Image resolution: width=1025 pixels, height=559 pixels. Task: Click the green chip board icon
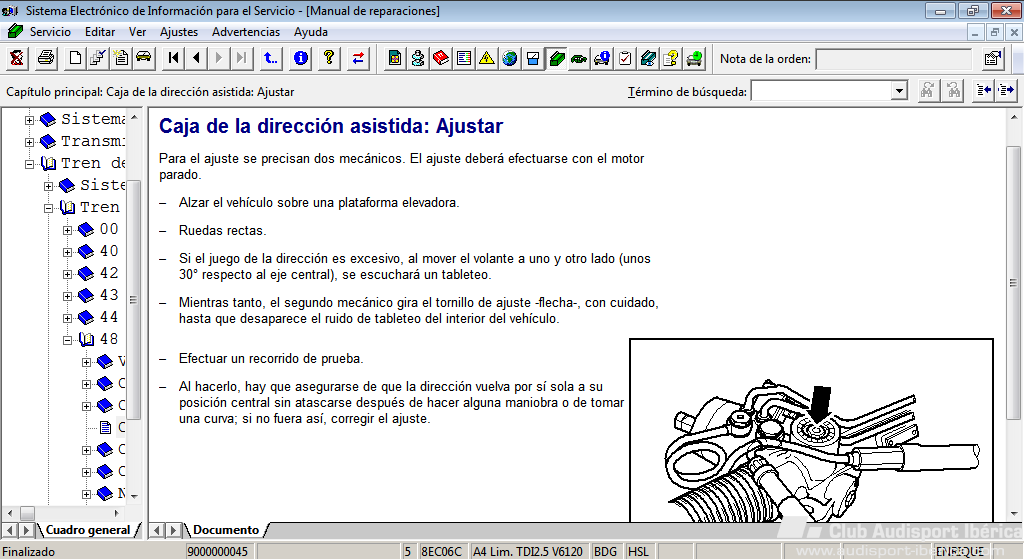click(x=395, y=59)
